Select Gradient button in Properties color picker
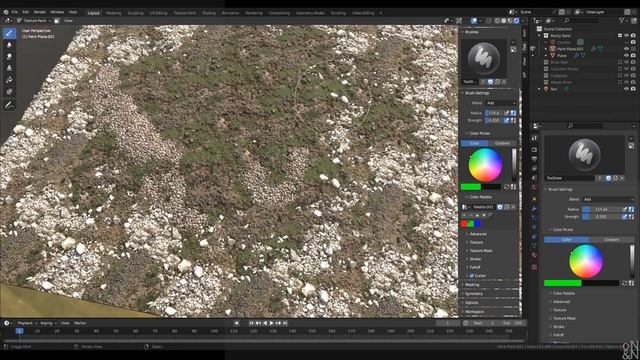 tap(612, 240)
